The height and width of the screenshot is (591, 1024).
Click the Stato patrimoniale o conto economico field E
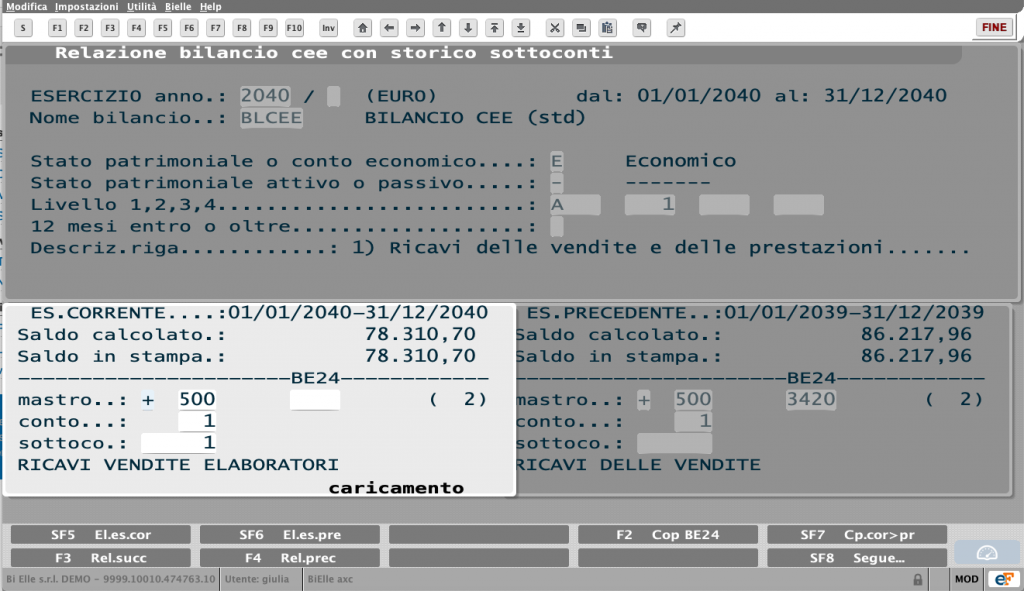pos(556,161)
